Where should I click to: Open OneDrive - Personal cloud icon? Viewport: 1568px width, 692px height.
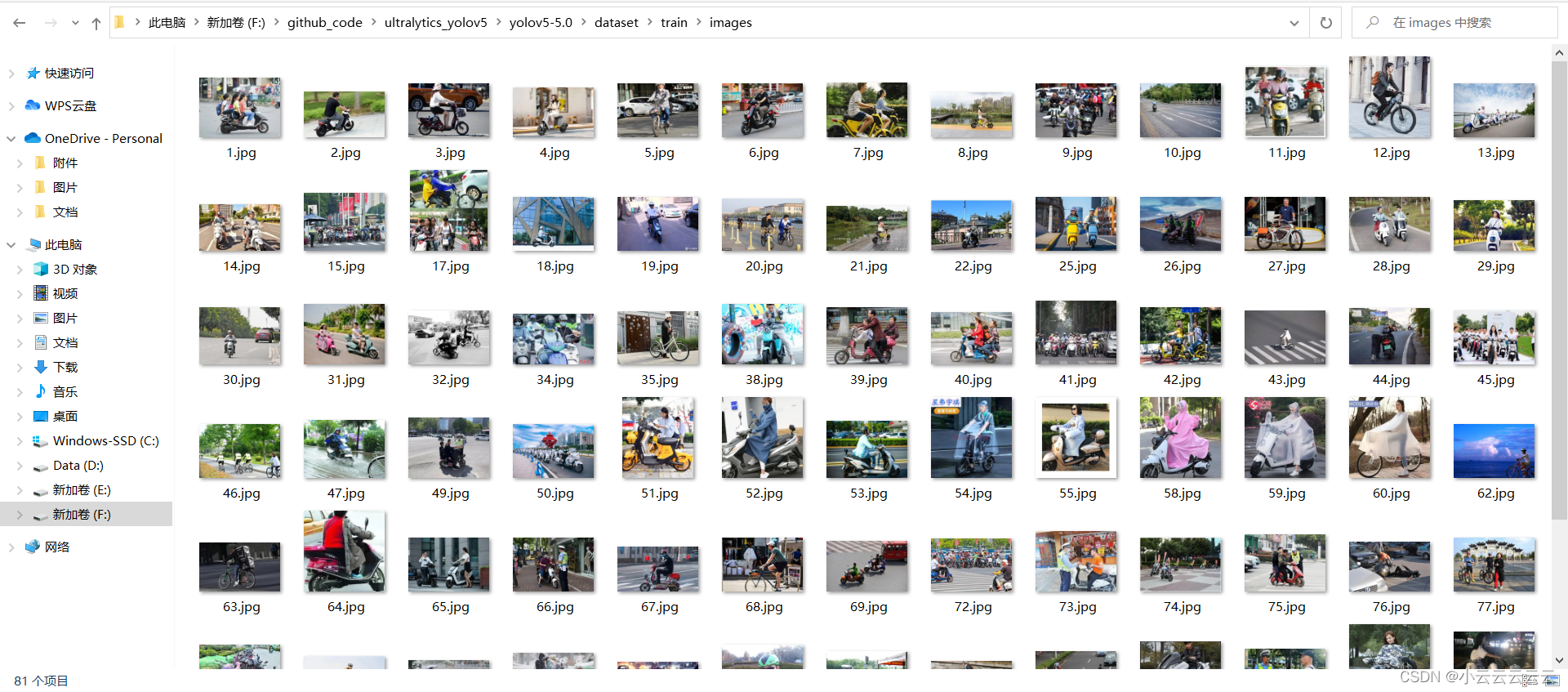[x=33, y=138]
